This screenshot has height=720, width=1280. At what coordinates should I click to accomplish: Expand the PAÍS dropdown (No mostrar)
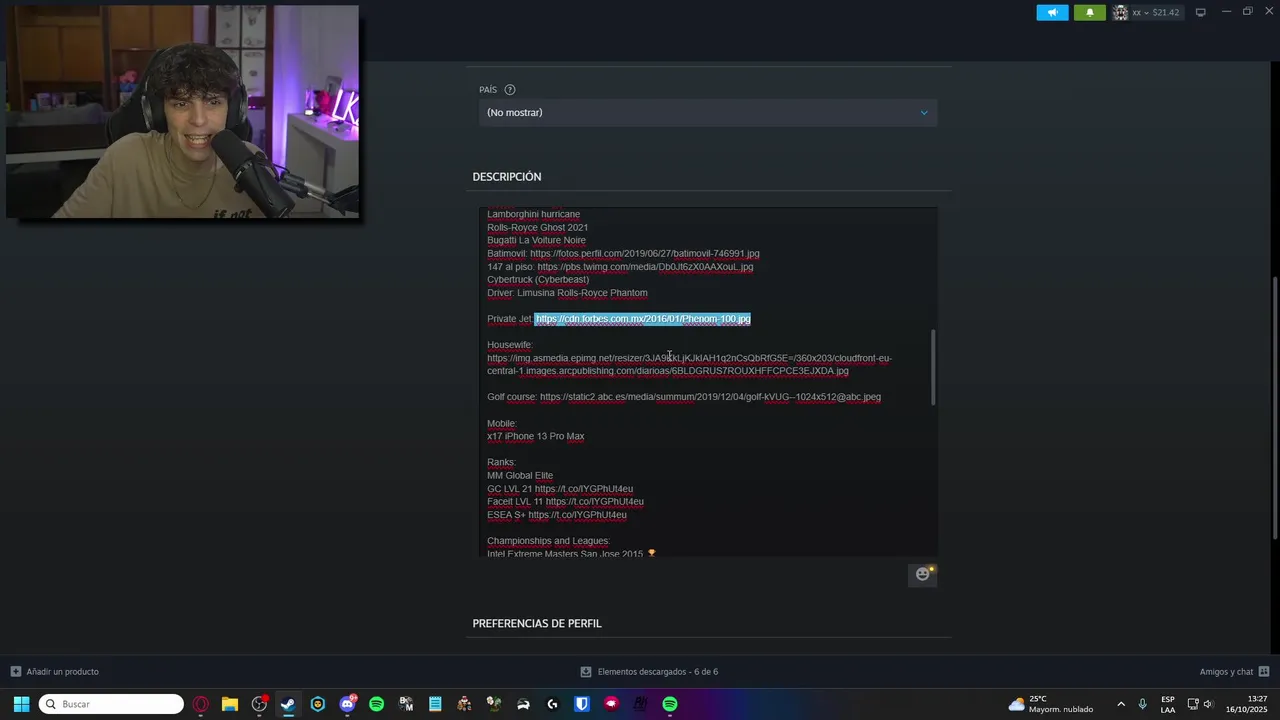click(708, 113)
